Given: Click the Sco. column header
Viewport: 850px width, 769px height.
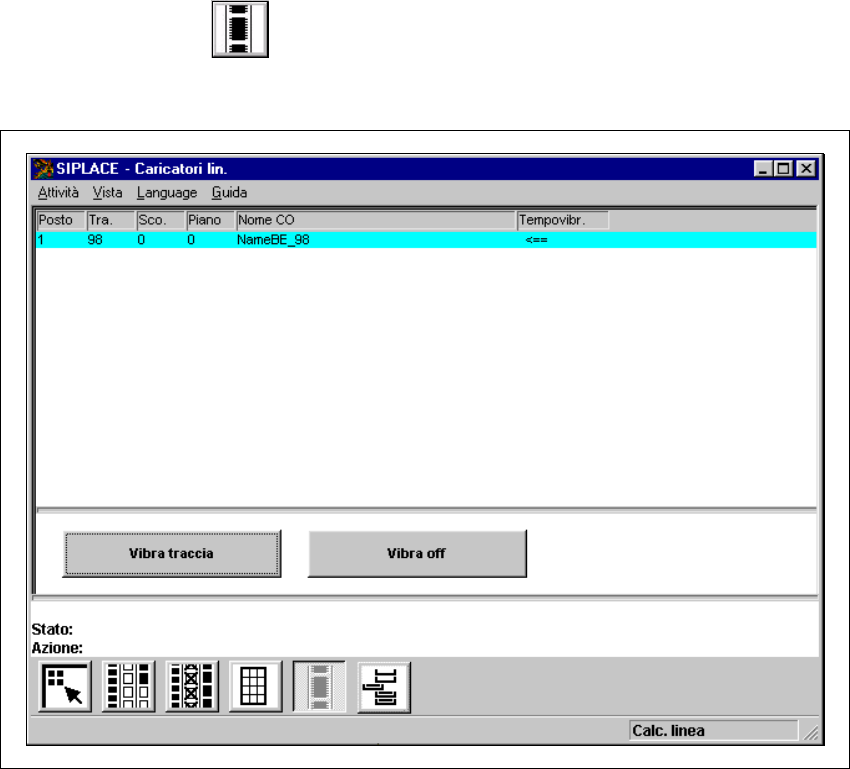Looking at the screenshot, I should 160,220.
